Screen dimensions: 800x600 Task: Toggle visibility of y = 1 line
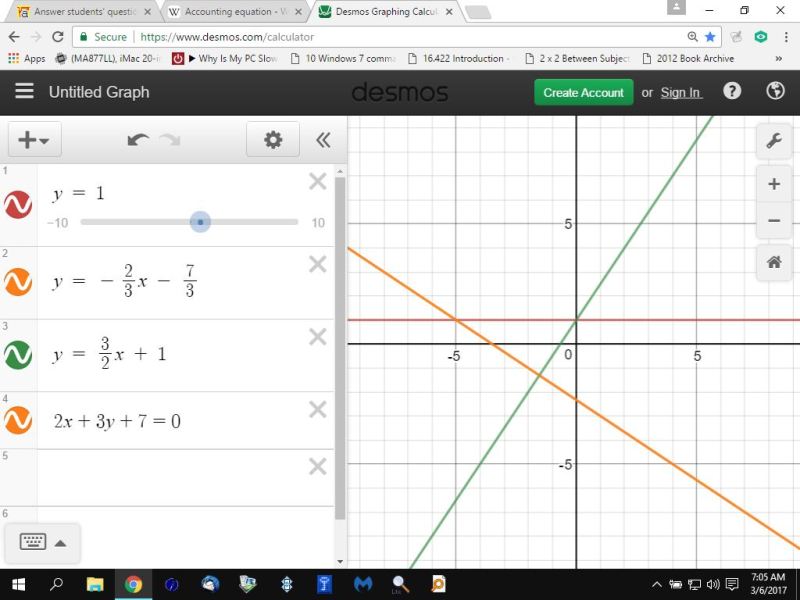18,205
